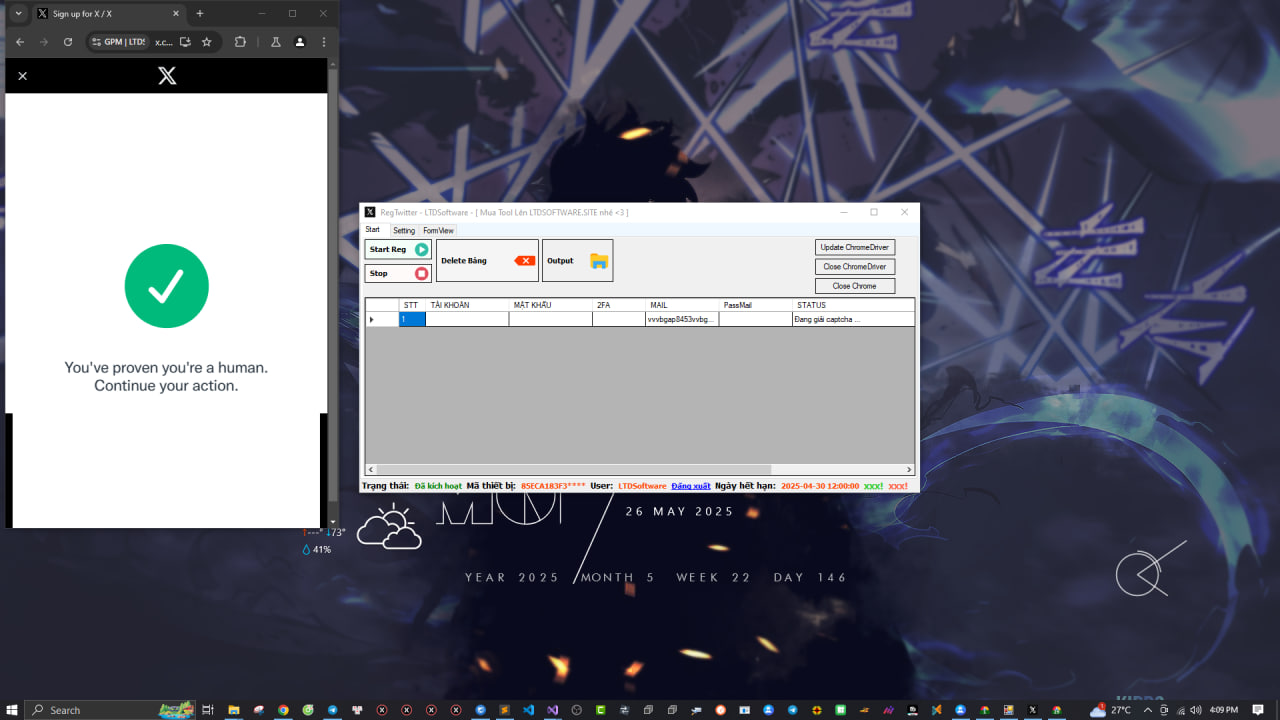
Task: Click the grid's horizontal scrollbar right arrow
Action: [909, 469]
